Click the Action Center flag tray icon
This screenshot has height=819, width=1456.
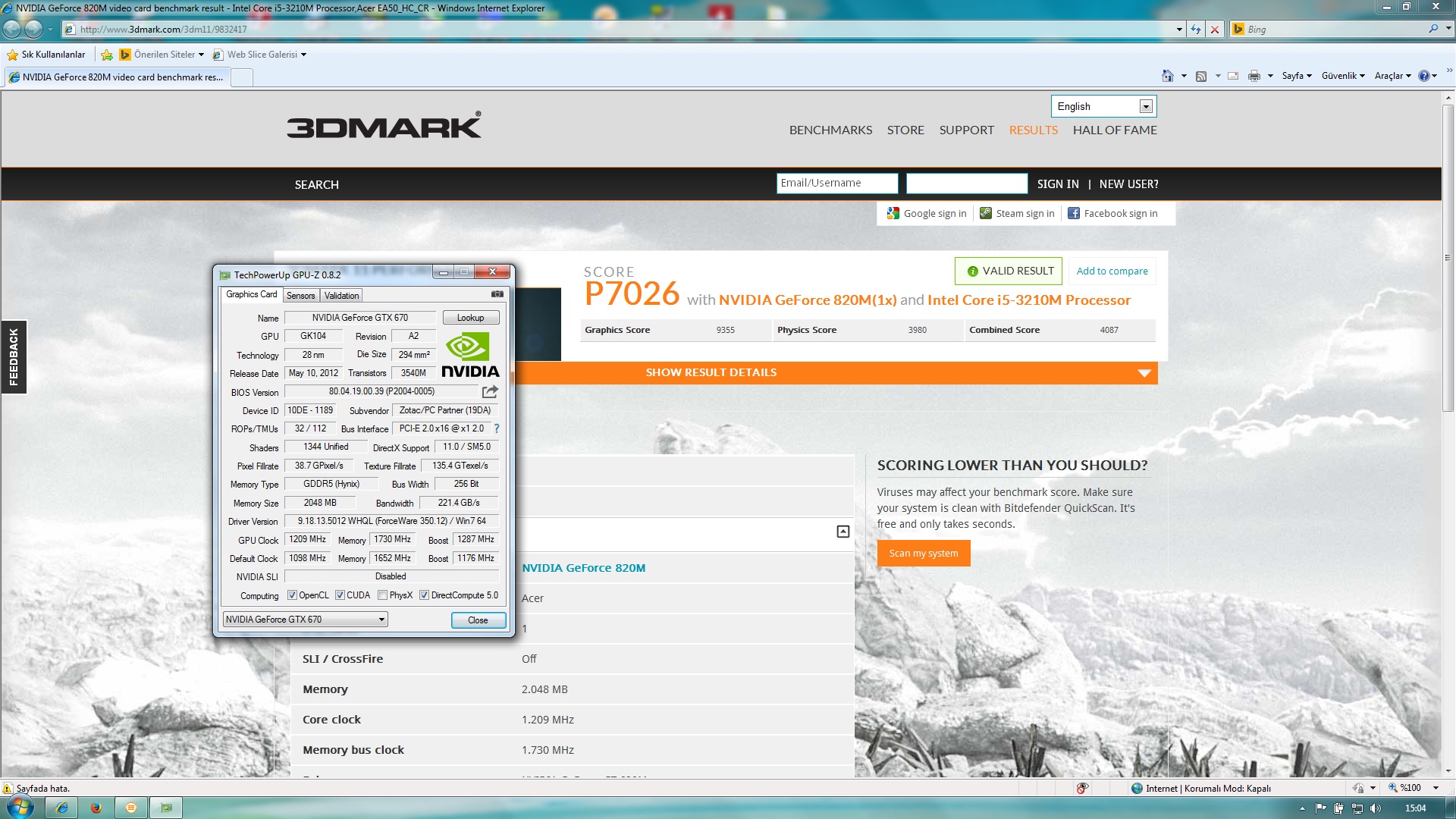[1320, 808]
